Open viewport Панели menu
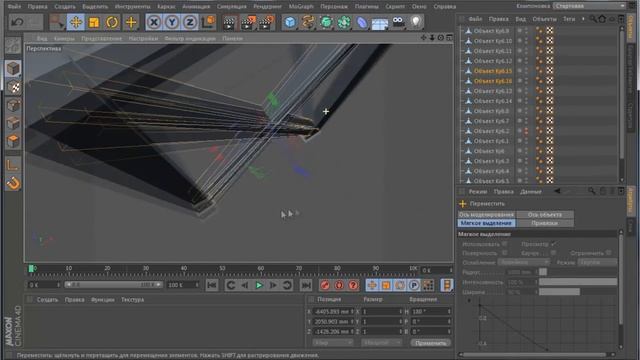This screenshot has height=360, width=640. [x=233, y=38]
